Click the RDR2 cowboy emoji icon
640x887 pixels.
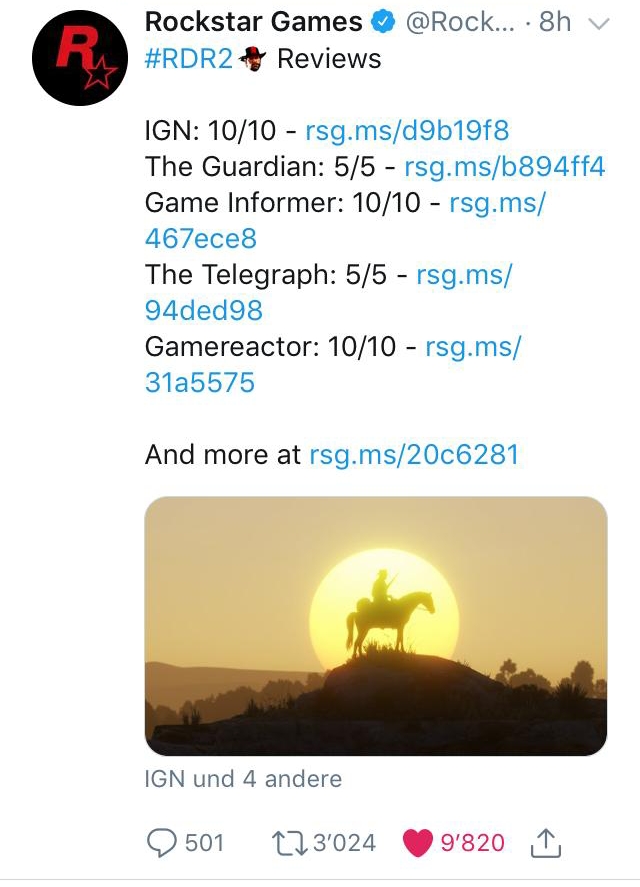252,59
